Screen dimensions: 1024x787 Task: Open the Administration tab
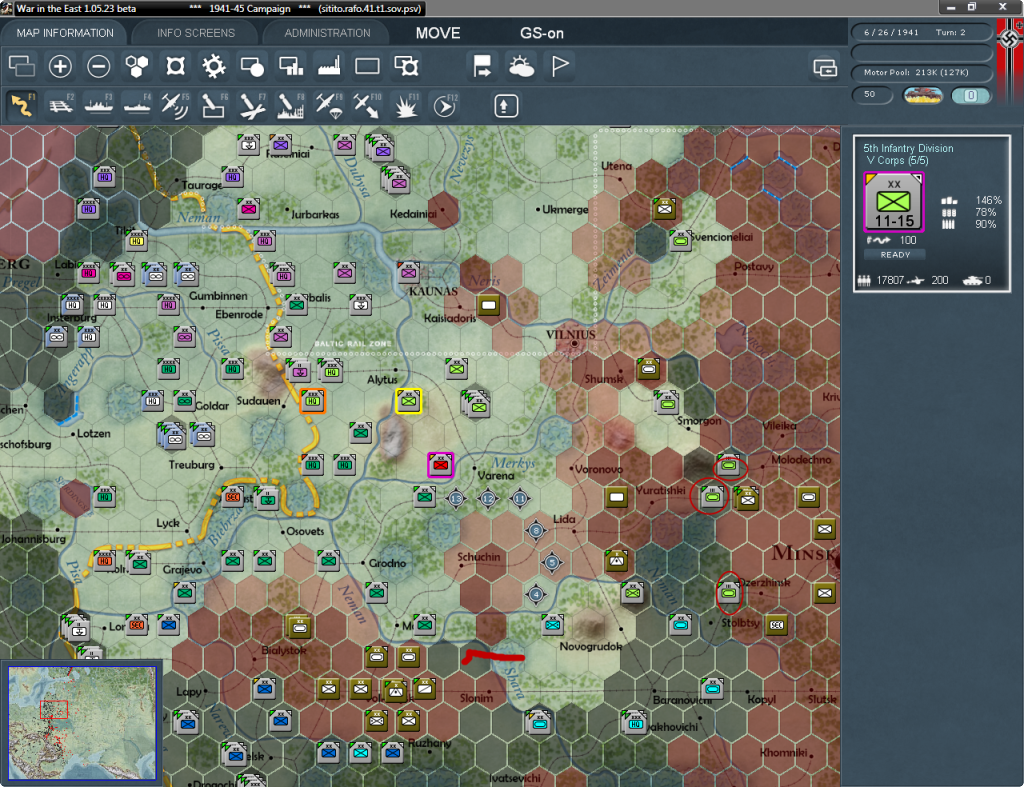pyautogui.click(x=327, y=33)
